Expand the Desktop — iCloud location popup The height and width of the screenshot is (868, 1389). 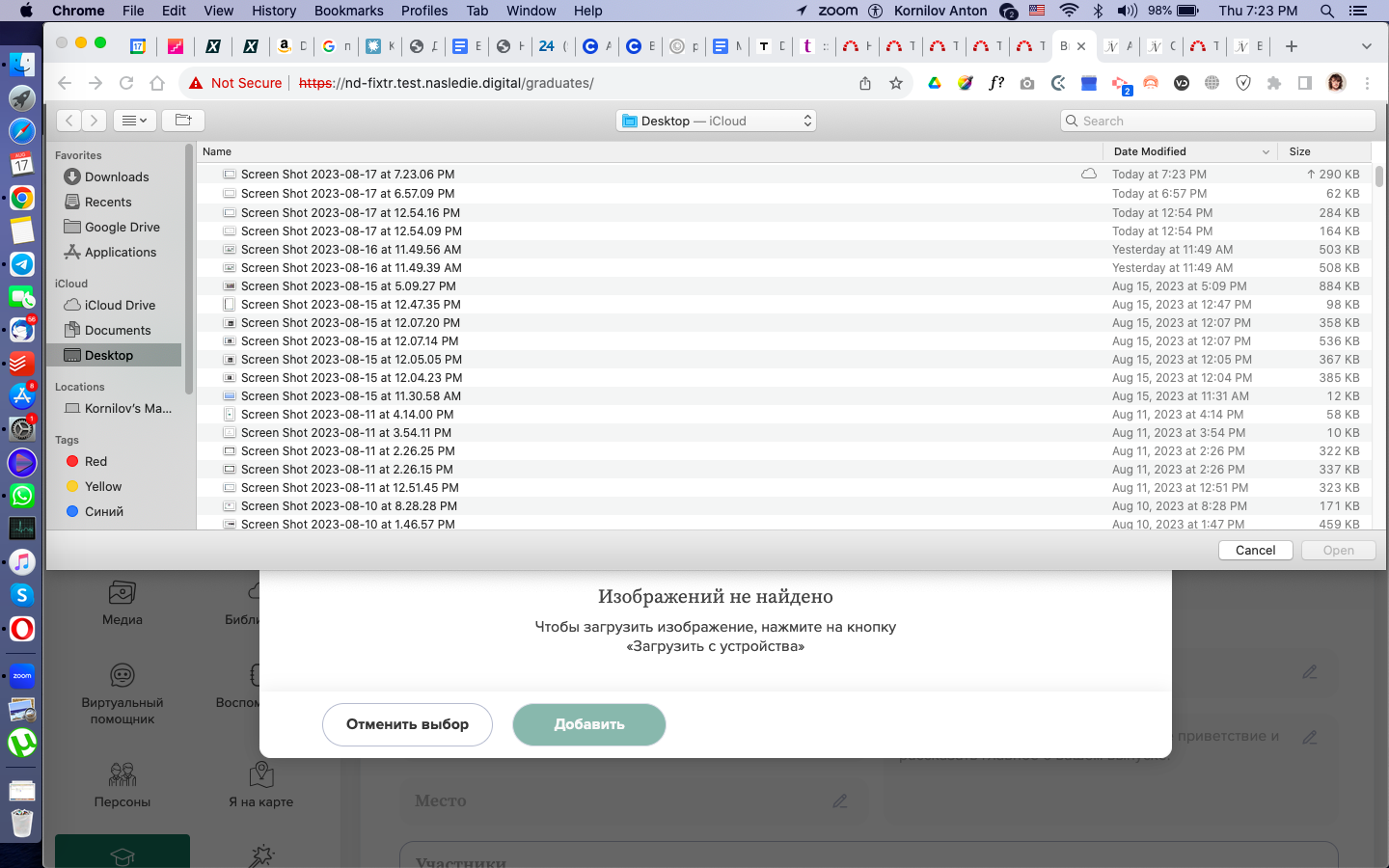[x=716, y=121]
